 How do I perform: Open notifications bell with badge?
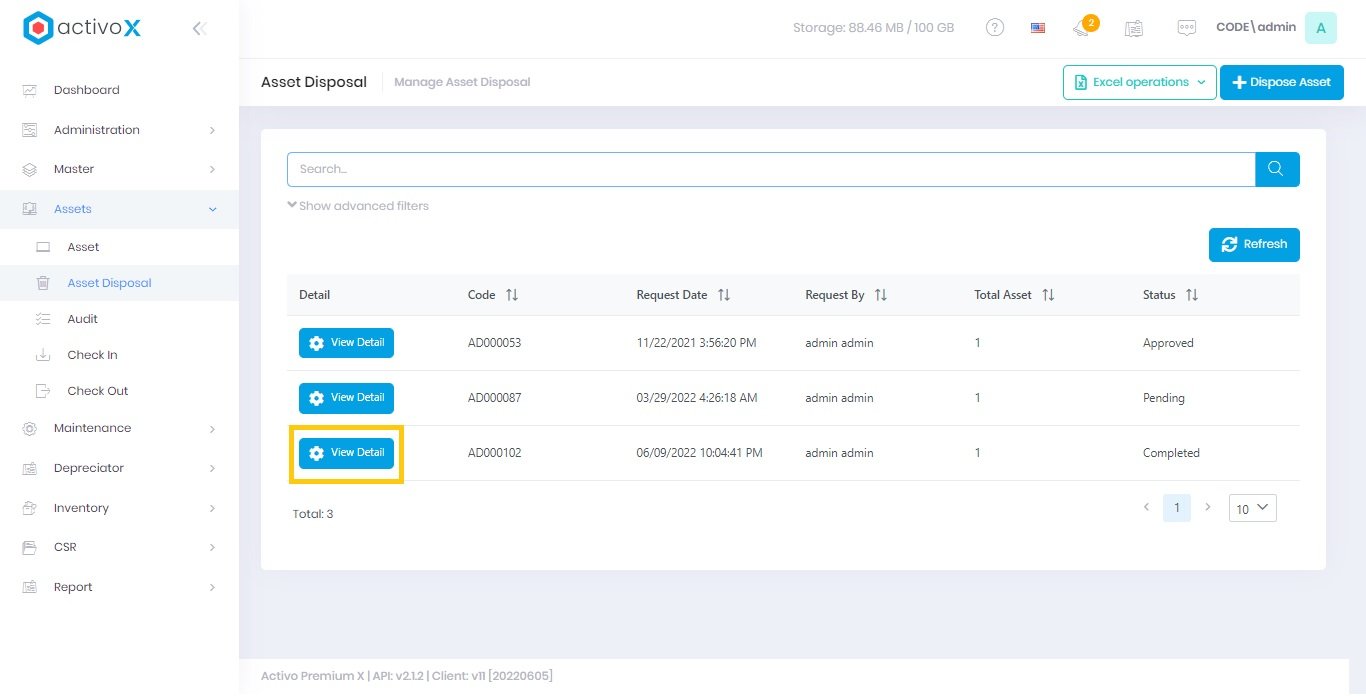pos(1083,28)
